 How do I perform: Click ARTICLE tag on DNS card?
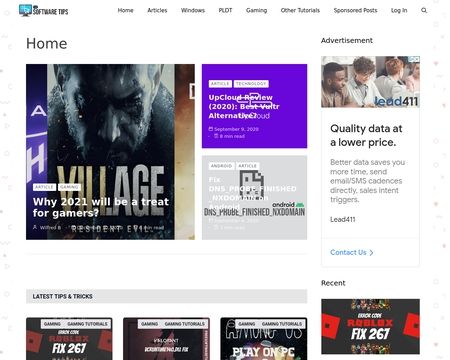248,166
